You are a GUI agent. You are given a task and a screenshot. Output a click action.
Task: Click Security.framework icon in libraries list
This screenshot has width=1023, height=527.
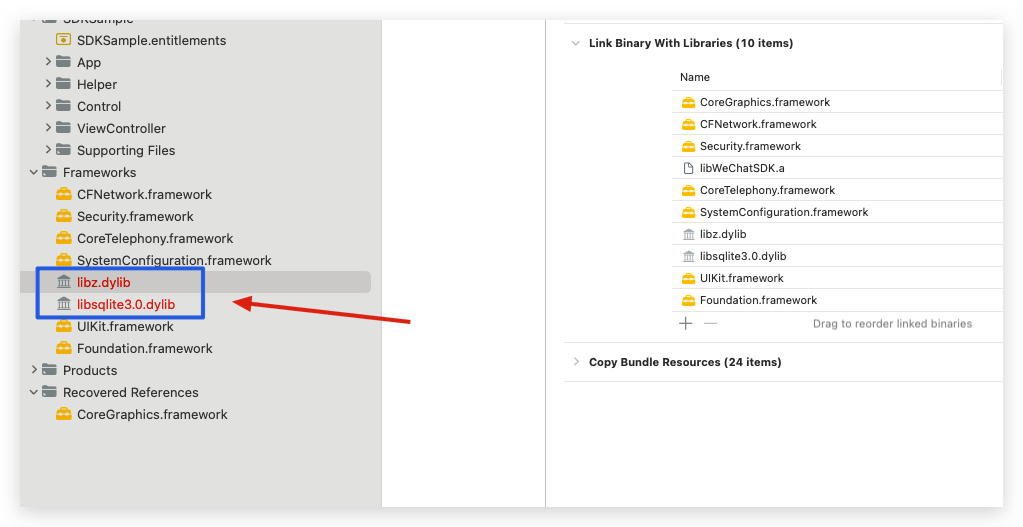tap(688, 146)
